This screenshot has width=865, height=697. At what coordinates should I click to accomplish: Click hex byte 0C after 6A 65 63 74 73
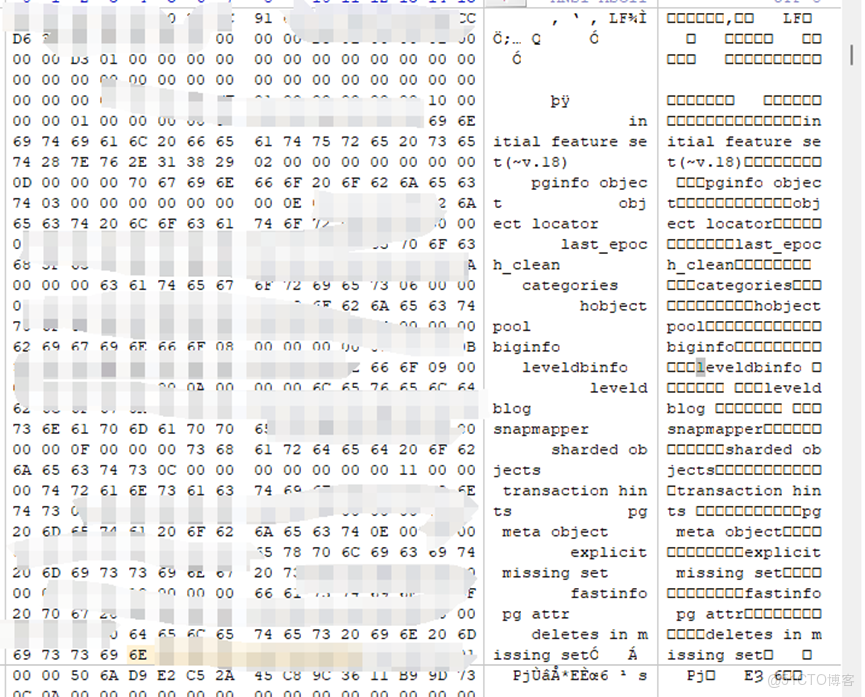coord(167,470)
